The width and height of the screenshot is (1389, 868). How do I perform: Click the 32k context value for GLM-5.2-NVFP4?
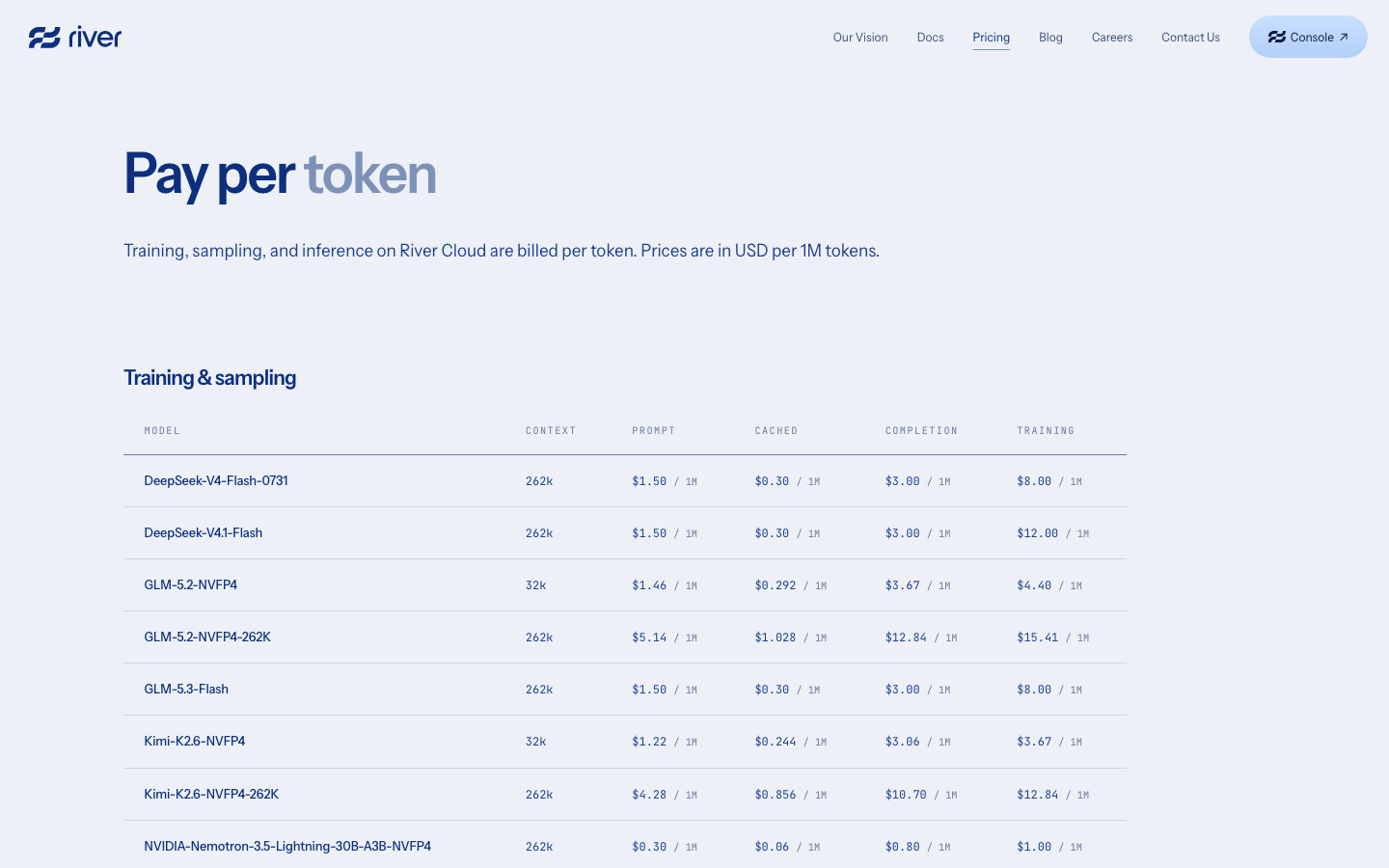pos(536,585)
